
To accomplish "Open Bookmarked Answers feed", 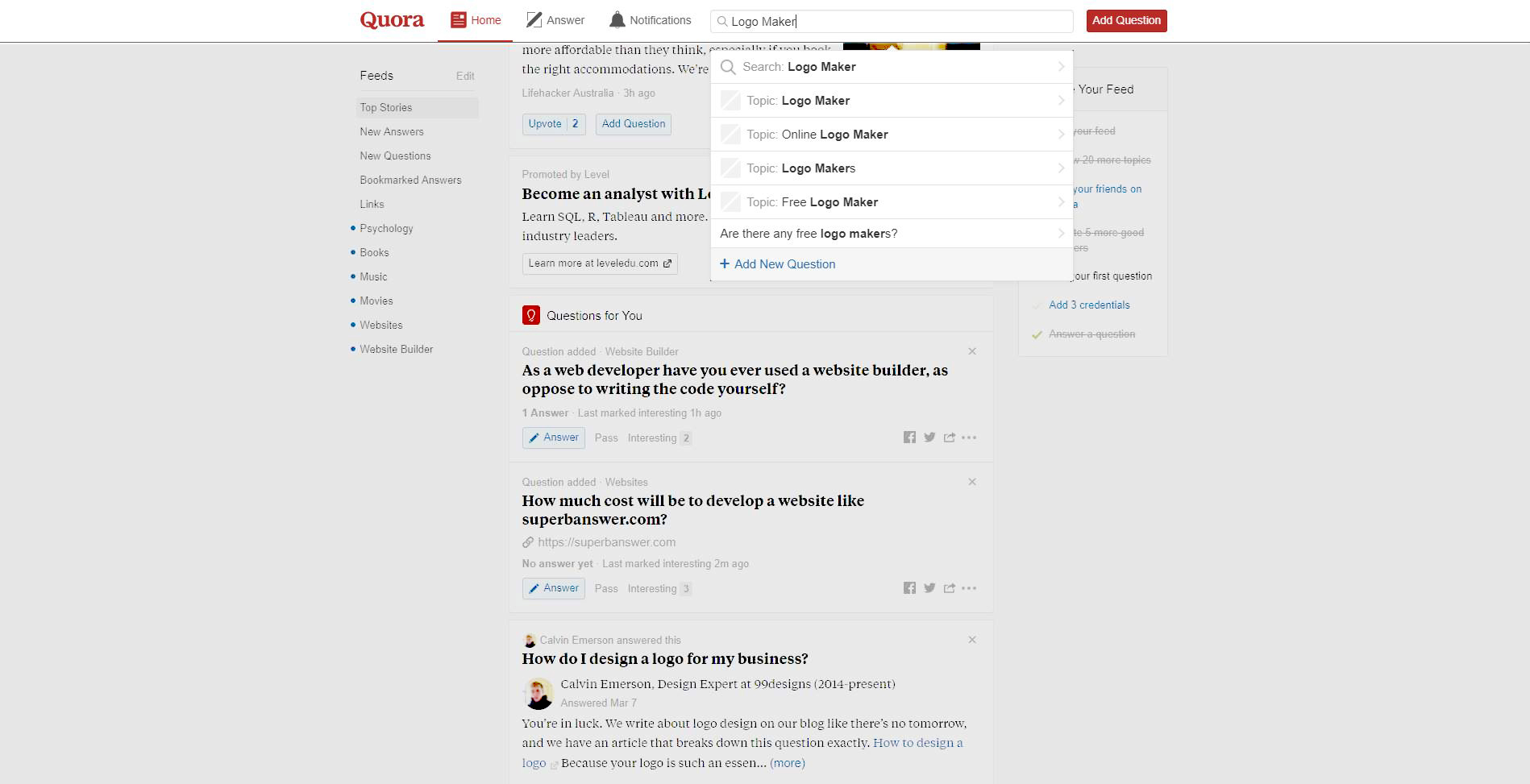I will tap(410, 180).
